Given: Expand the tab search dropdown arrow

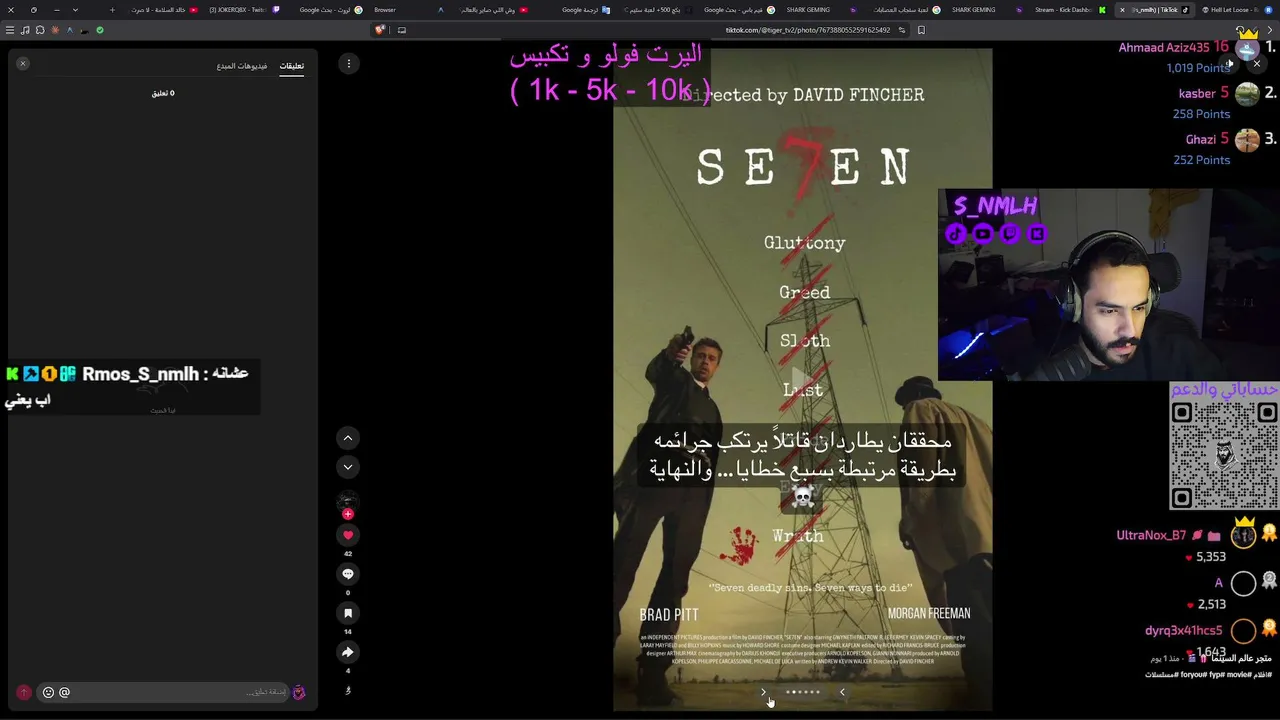Looking at the screenshot, I should pos(74,10).
